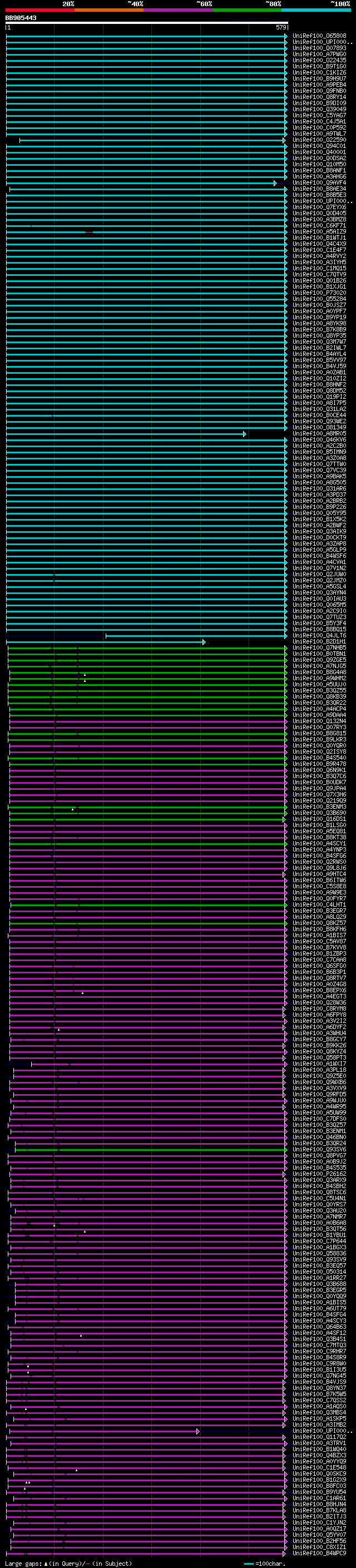This screenshot has width=356, height=1568.
Task: Select hit label UniRef100_C6KF71
Action: 319,226
